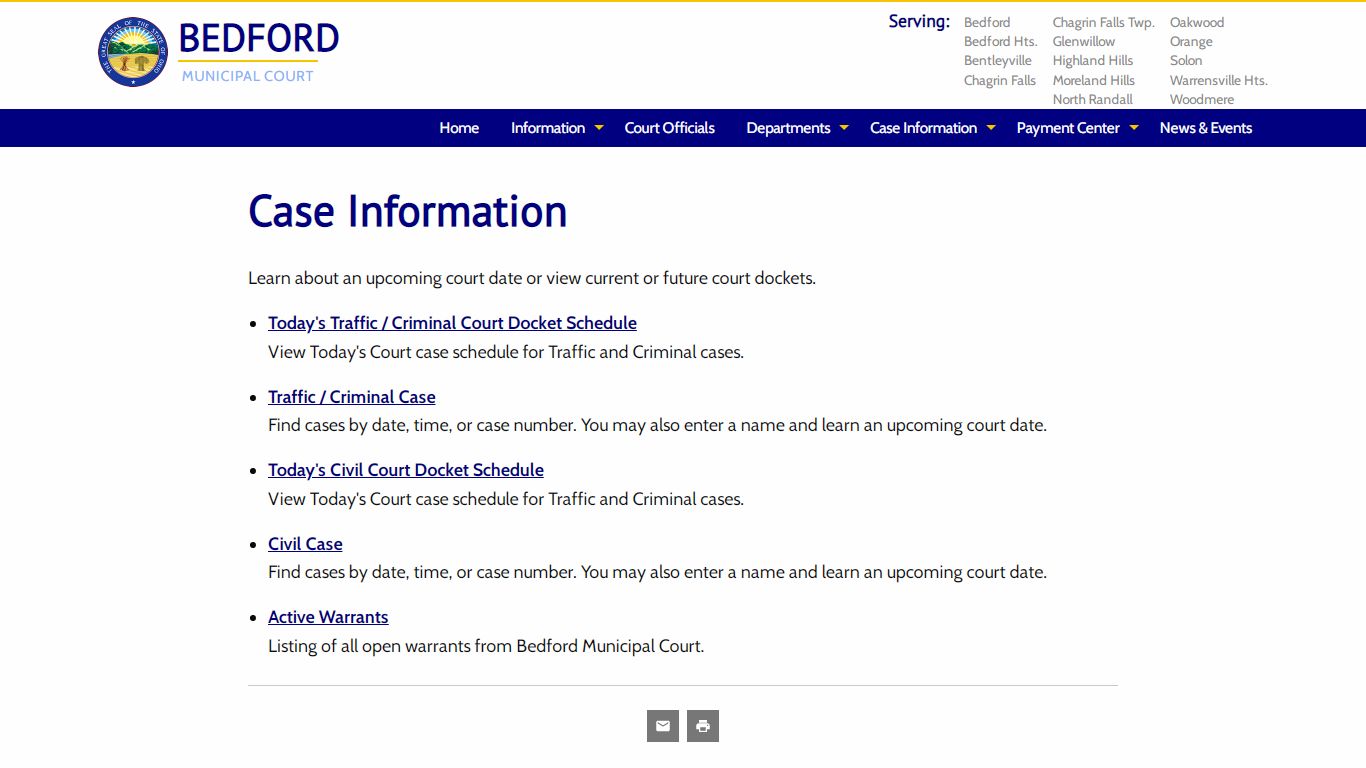Click Highland Hills in the Serving list
The image size is (1366, 768).
(x=1093, y=60)
